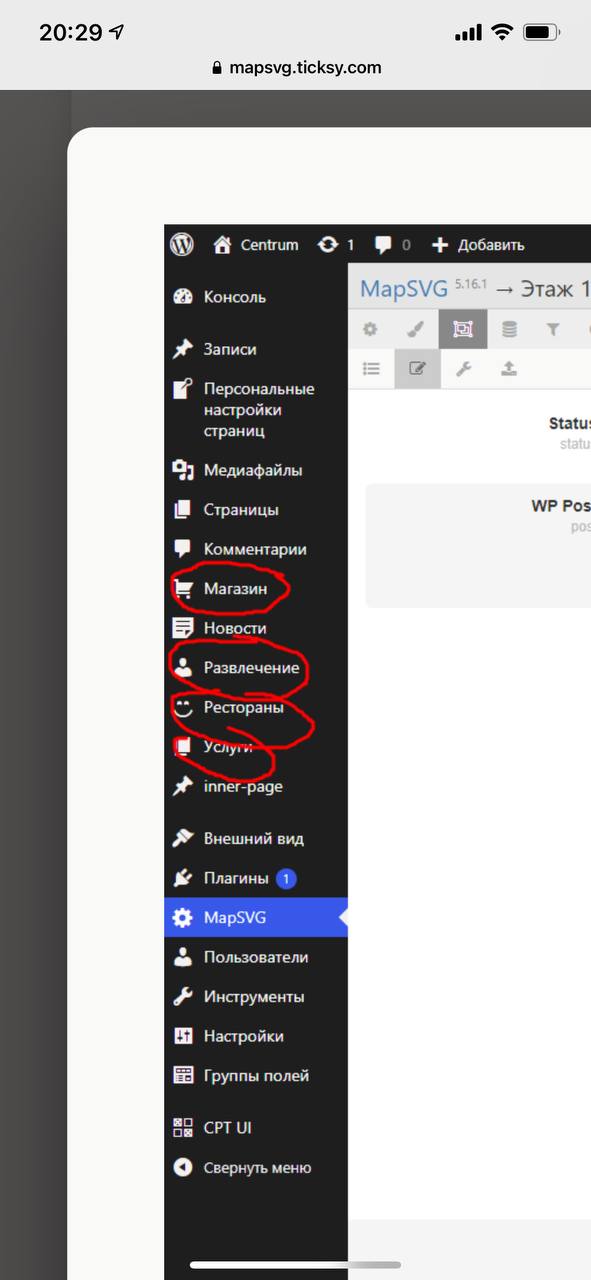The width and height of the screenshot is (591, 1280).
Task: Open the CPT UI menu item
Action: point(256,1128)
